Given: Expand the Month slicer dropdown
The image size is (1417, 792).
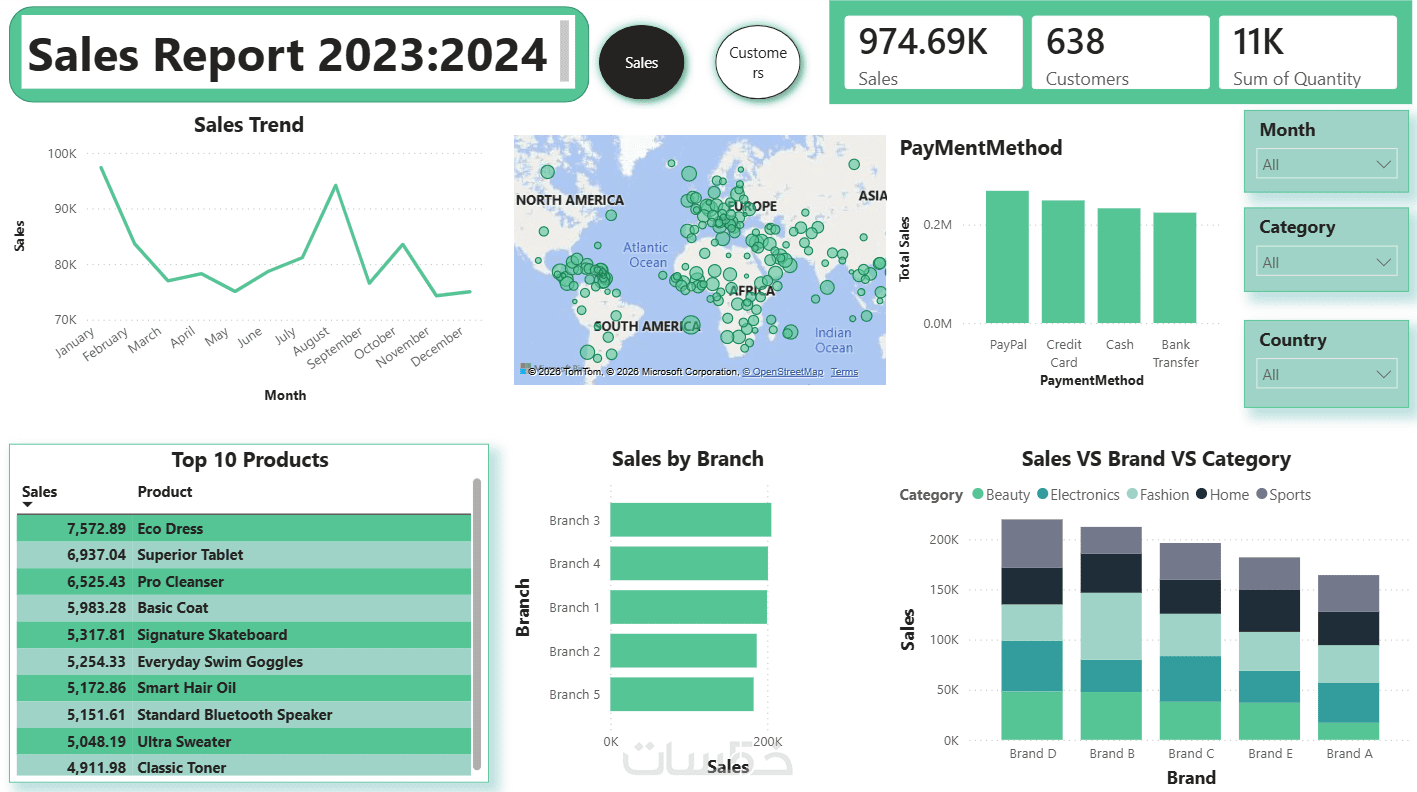Looking at the screenshot, I should click(x=1326, y=164).
